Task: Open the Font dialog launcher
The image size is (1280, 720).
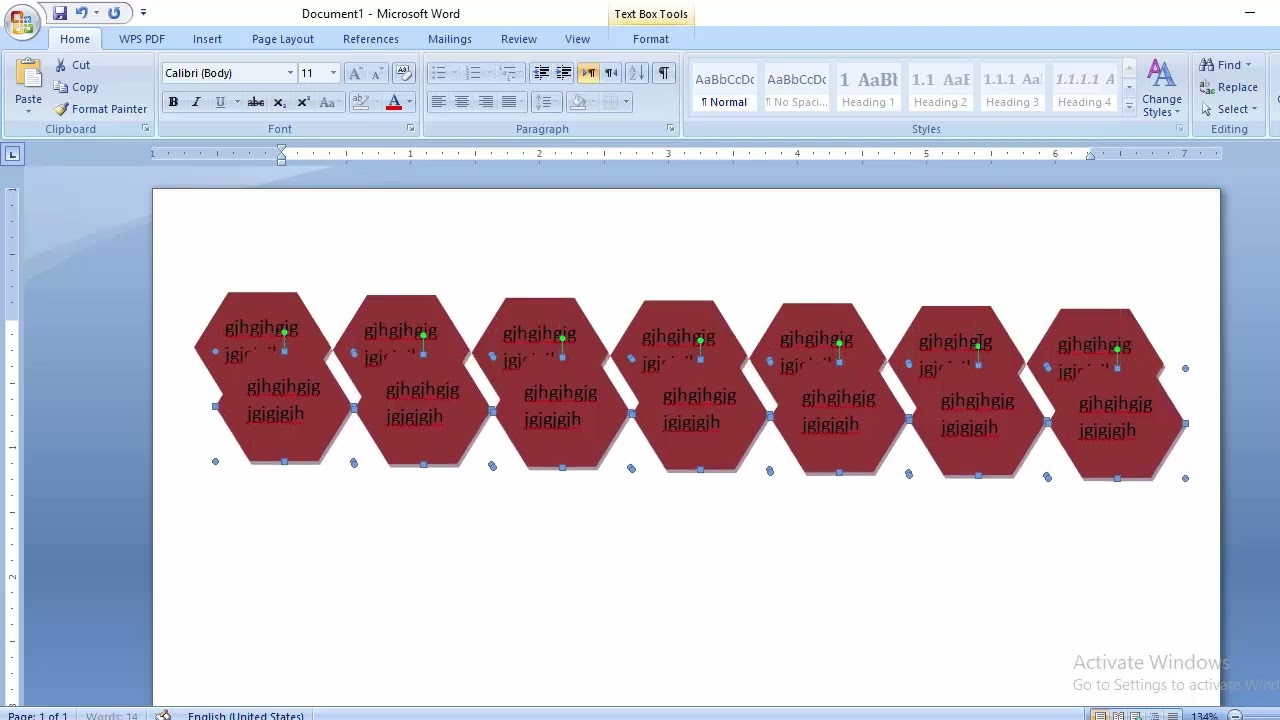Action: click(x=410, y=129)
